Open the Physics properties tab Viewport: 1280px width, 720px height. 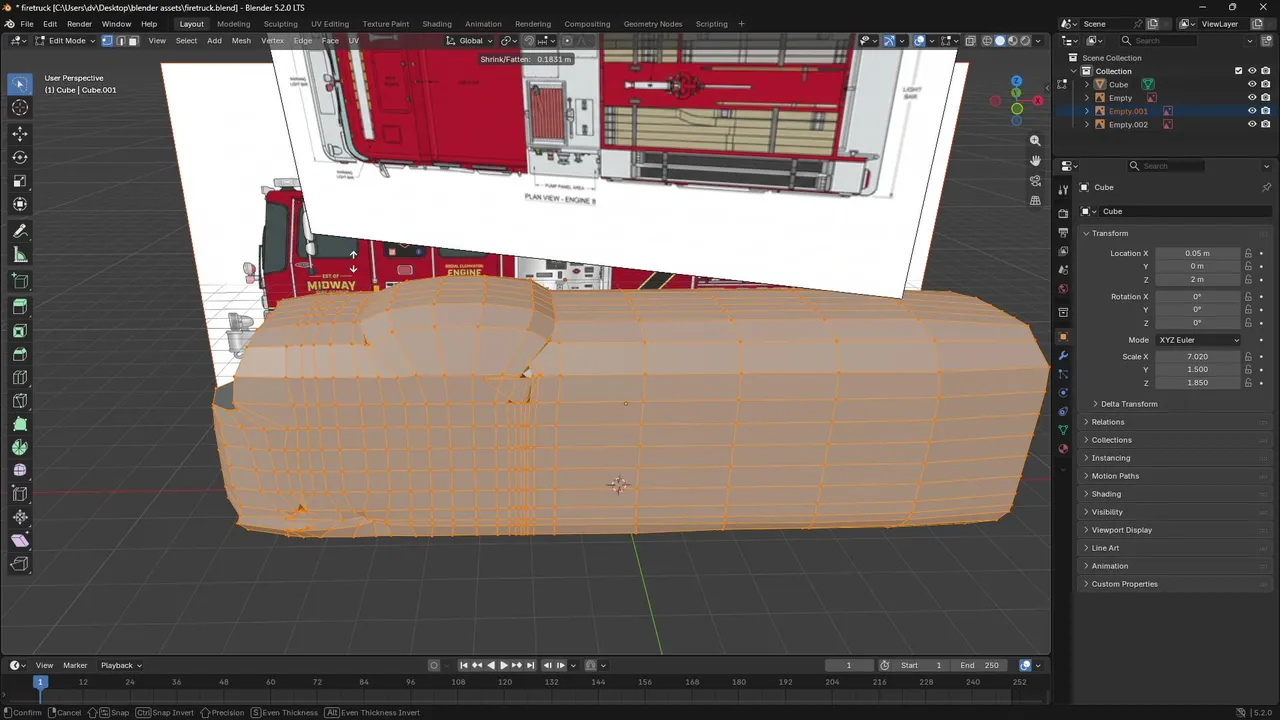[x=1063, y=392]
